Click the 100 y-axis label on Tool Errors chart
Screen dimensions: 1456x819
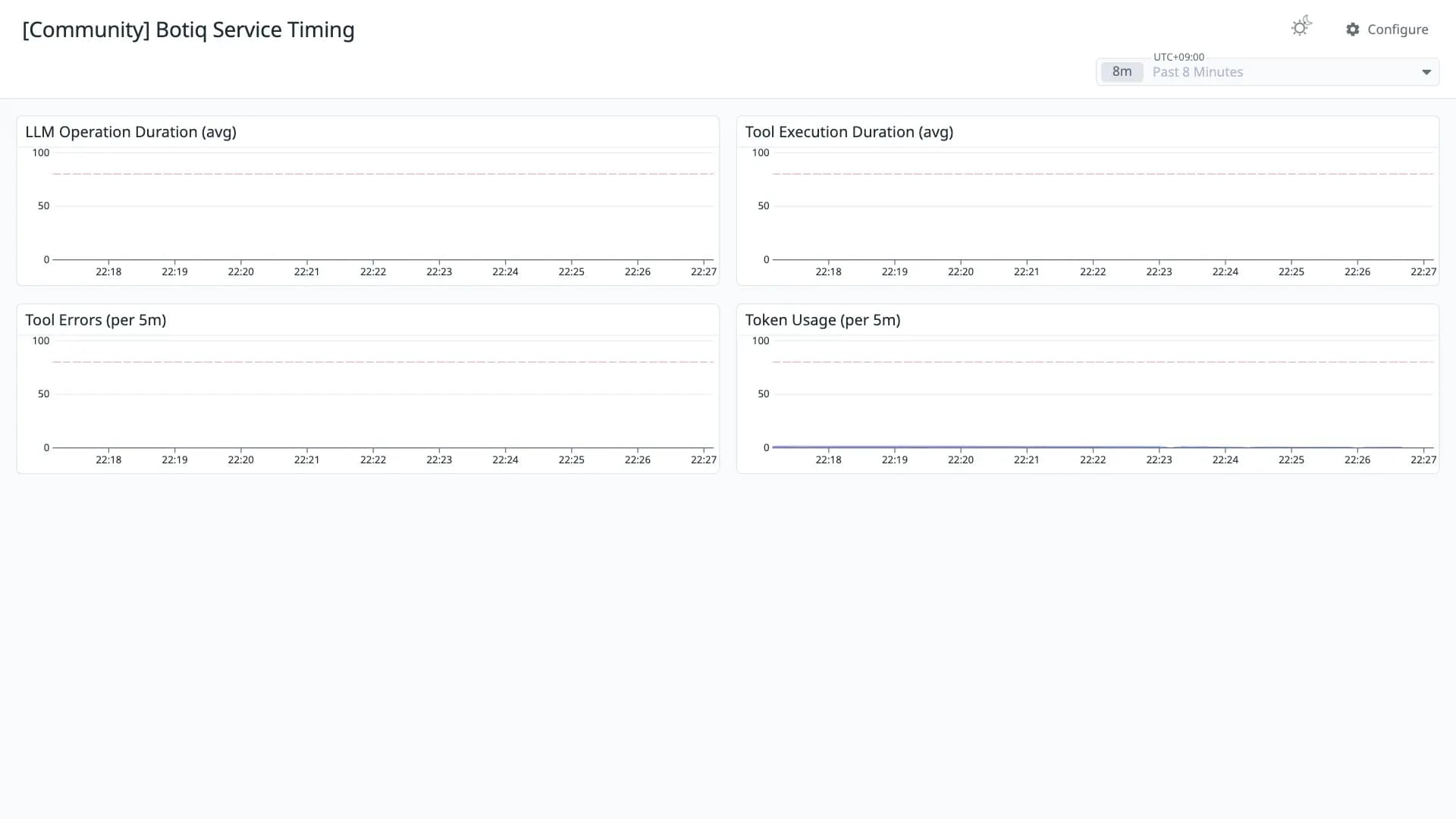(41, 340)
